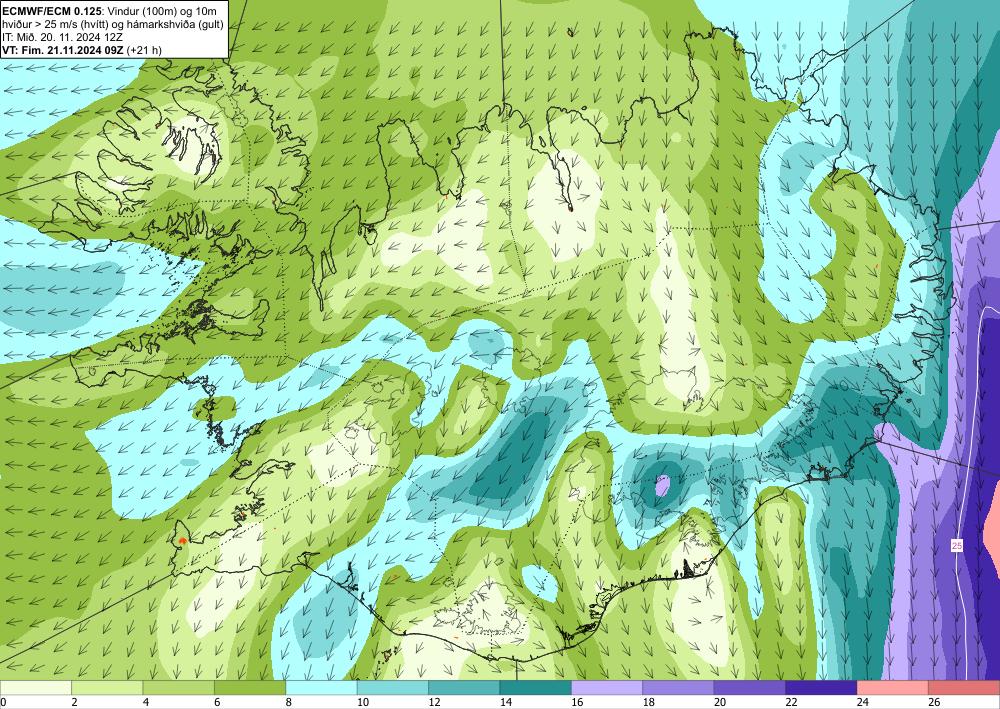The height and width of the screenshot is (709, 1000).
Task: Click the light cyan 8–10 m/s legend swatch
Action: (x=321, y=687)
